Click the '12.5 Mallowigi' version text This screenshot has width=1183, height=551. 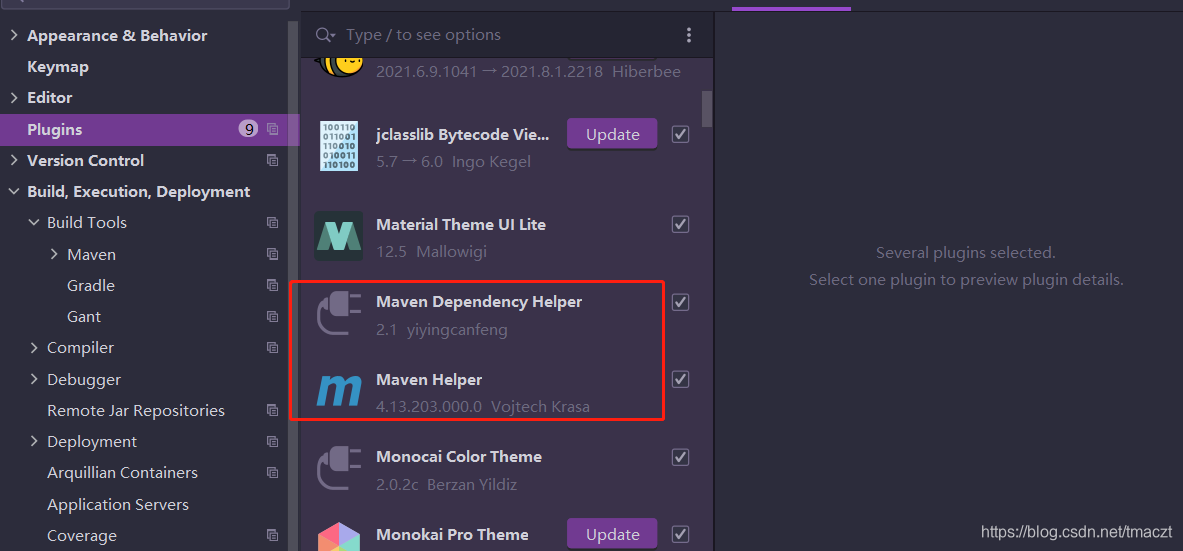coord(431,251)
